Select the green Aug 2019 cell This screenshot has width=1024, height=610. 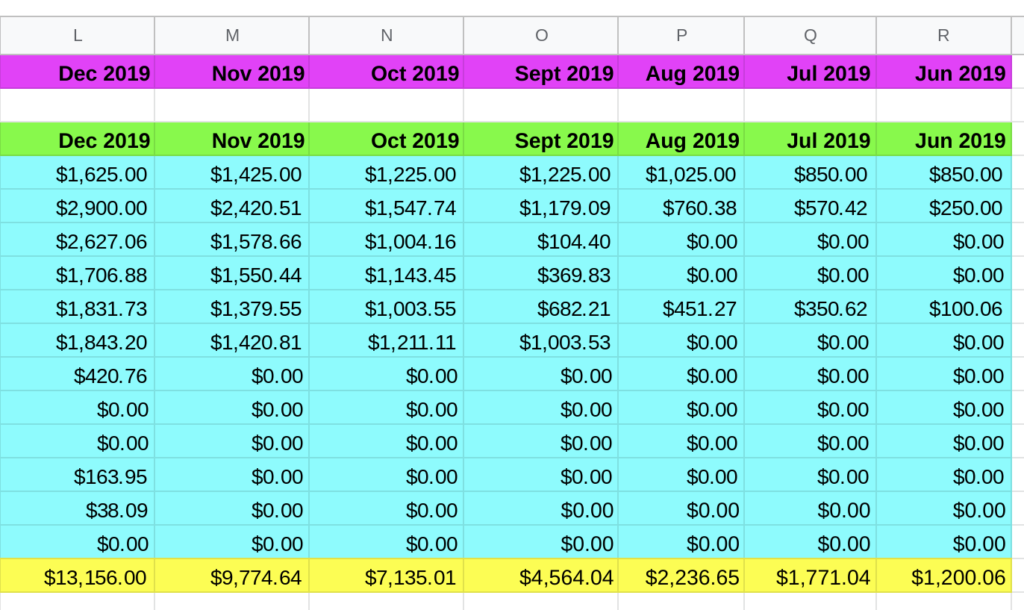(x=681, y=140)
